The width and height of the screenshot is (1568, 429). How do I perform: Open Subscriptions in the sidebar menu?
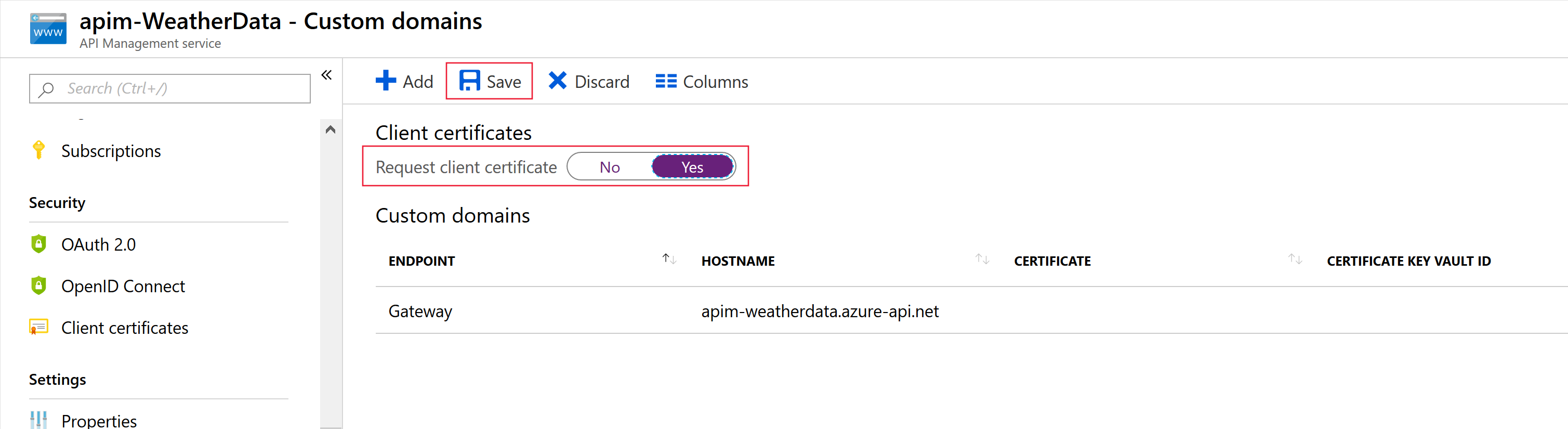click(111, 151)
